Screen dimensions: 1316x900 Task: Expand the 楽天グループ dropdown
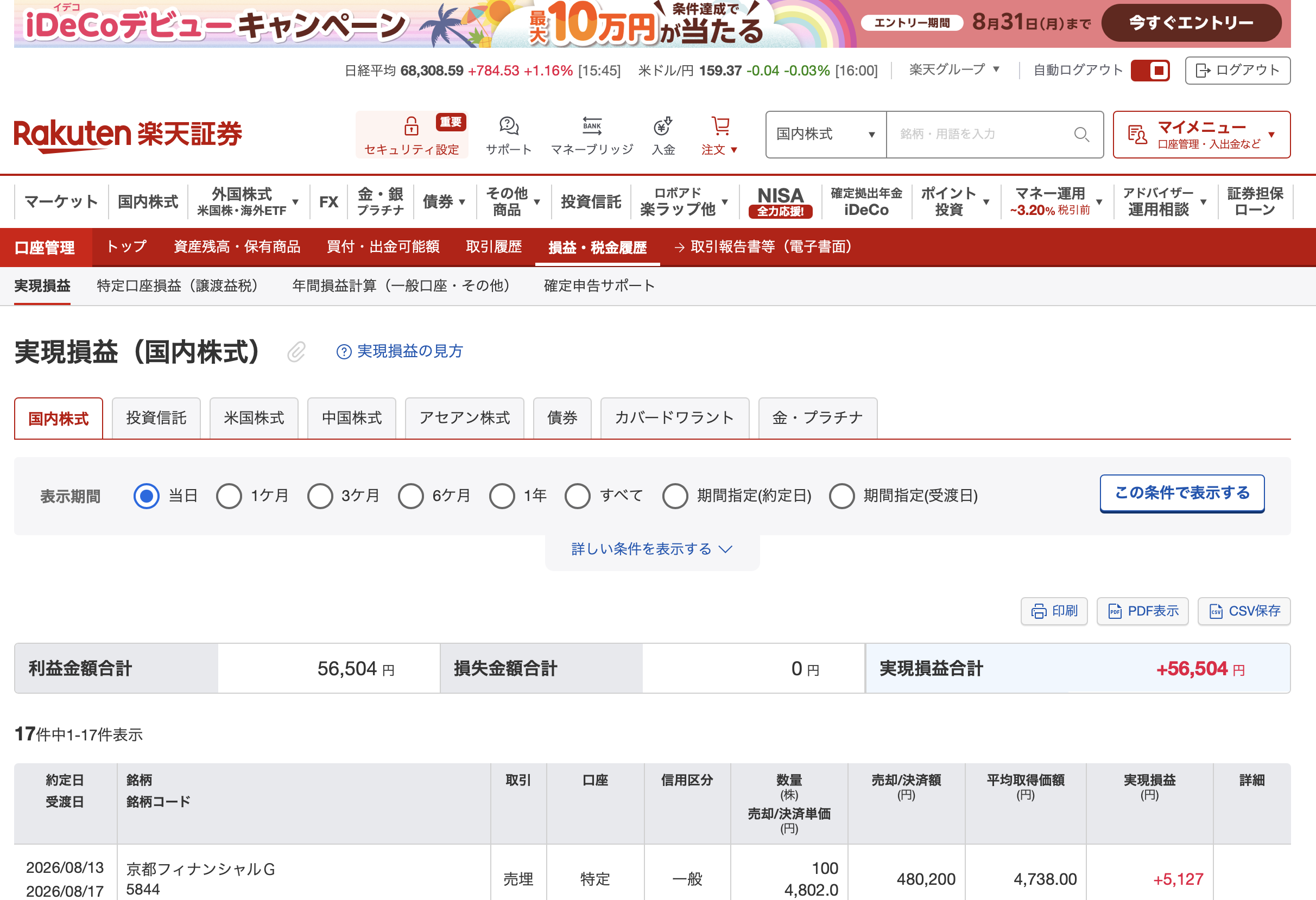point(955,69)
